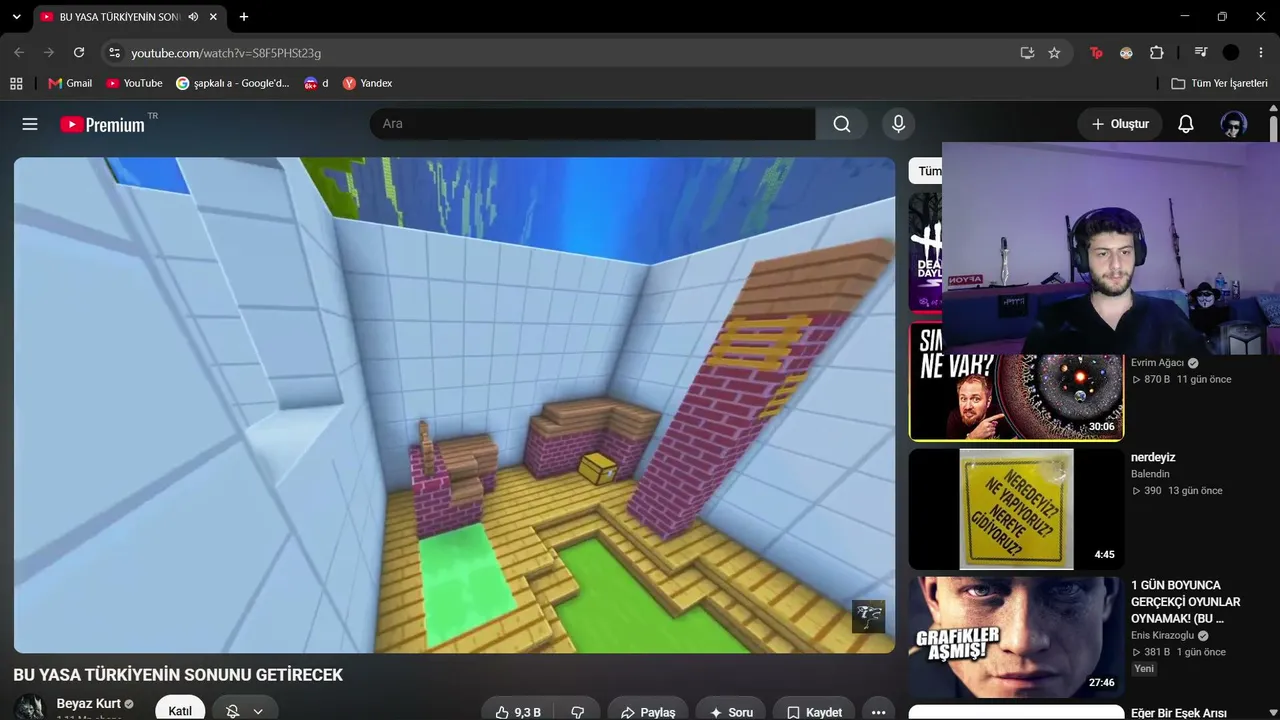Screen dimensions: 1280x720
Task: Visit the Enis Kirazoglu channel name
Action: tap(1163, 636)
